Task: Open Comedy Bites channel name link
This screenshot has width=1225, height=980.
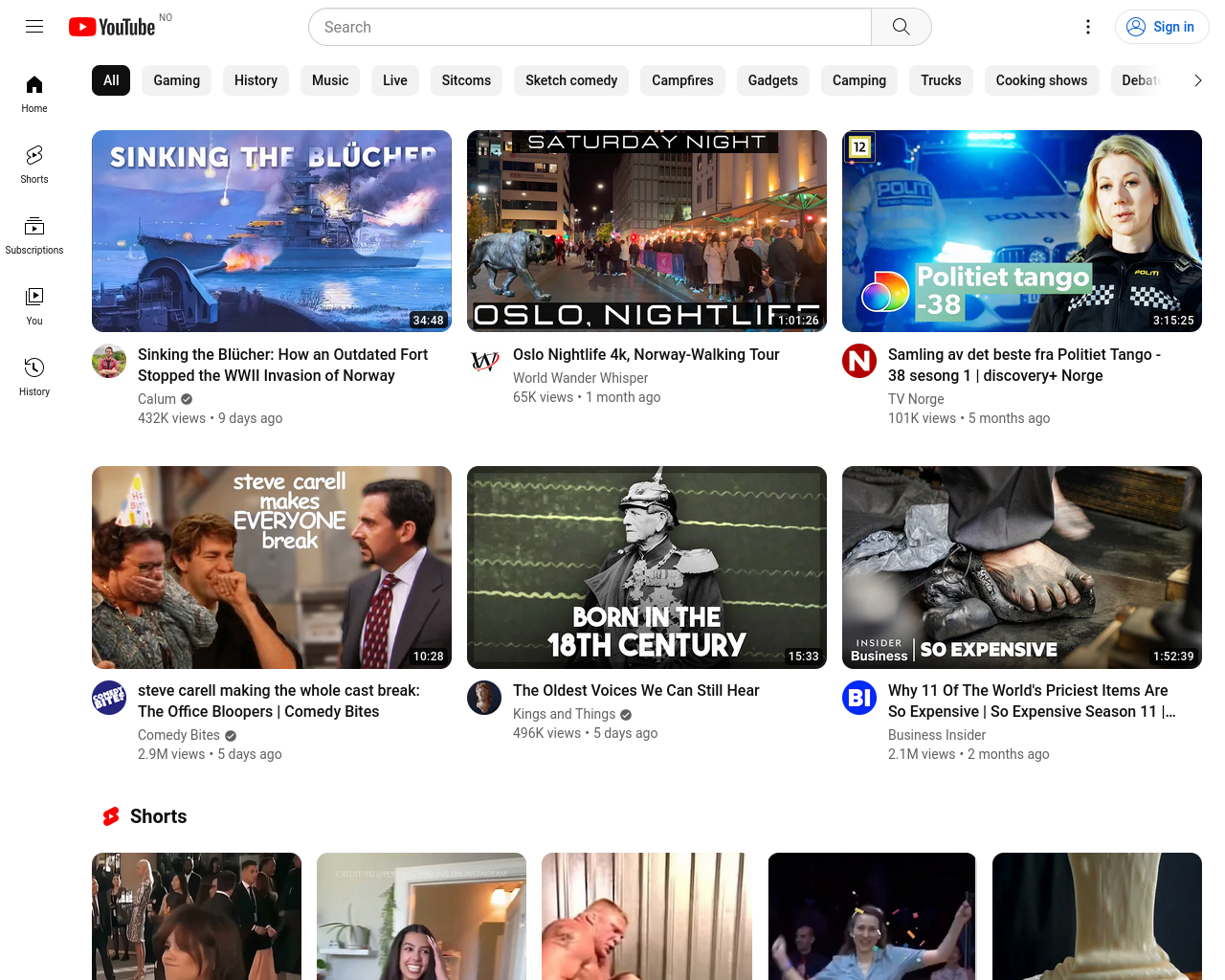Action: click(x=179, y=734)
